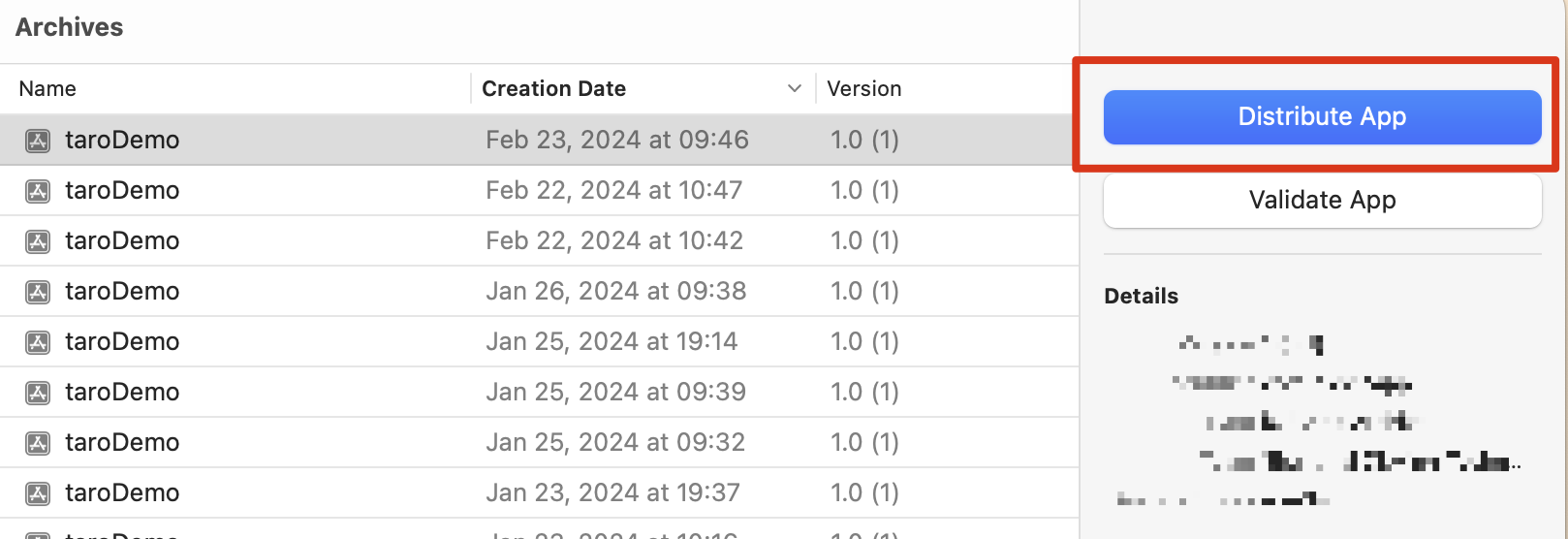Screen dimensions: 1568x539
Task: Sort archives by Version column header
Action: pos(864,88)
